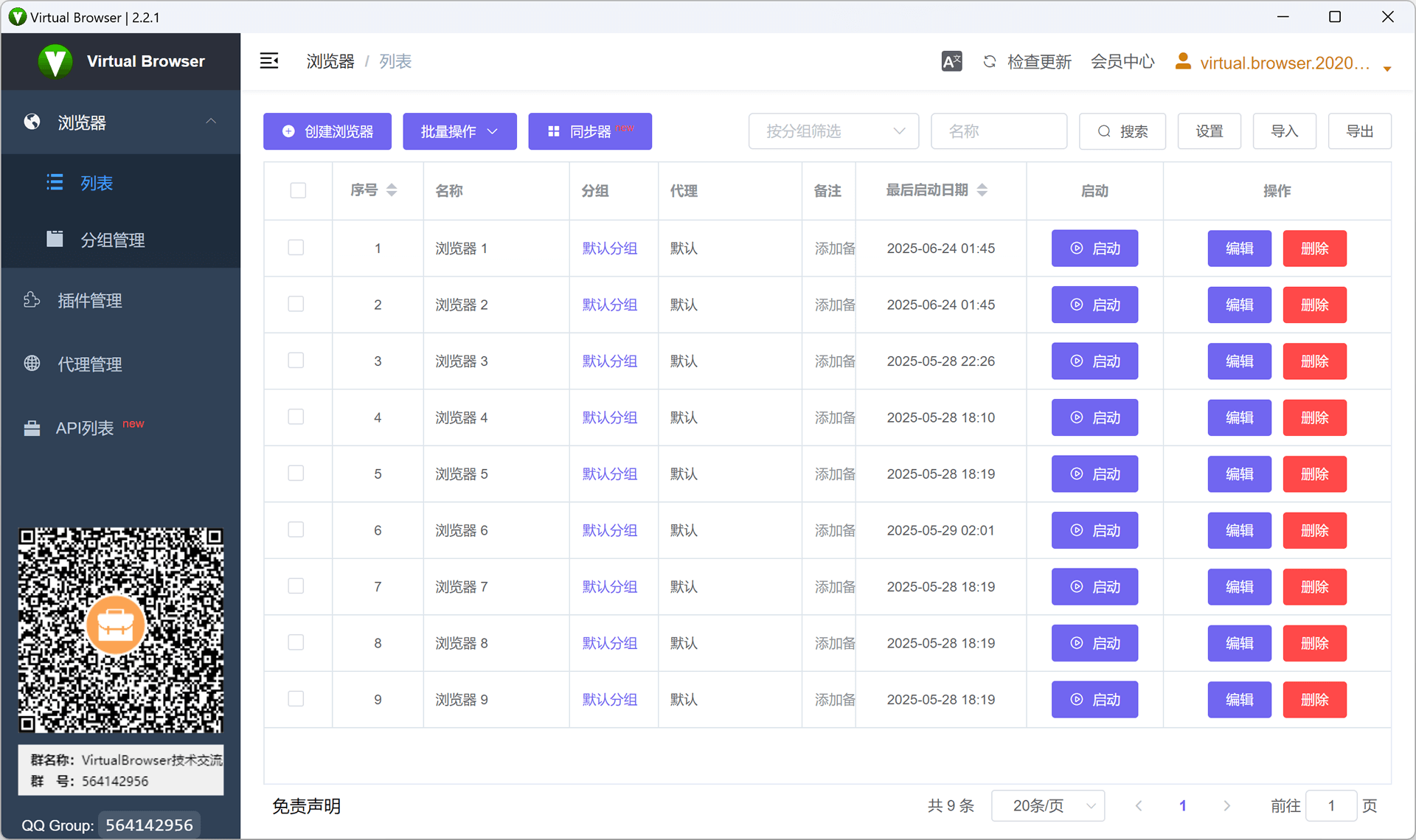Switch interface language via the A icon
This screenshot has height=840, width=1416.
point(951,61)
